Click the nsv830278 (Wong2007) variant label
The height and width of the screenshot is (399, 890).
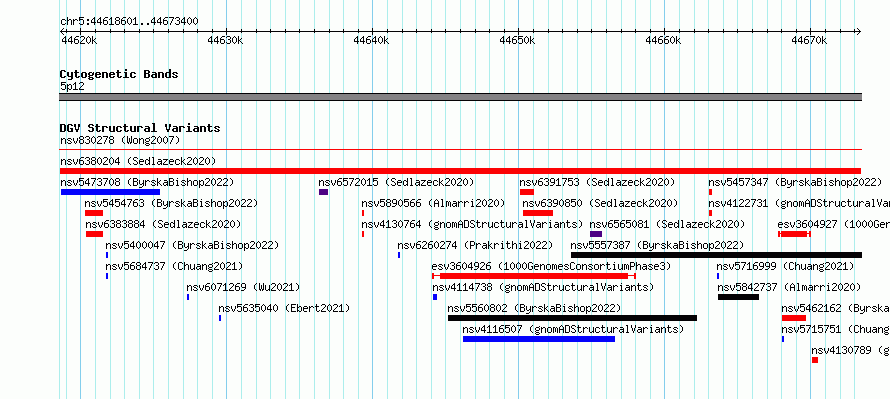[120, 140]
